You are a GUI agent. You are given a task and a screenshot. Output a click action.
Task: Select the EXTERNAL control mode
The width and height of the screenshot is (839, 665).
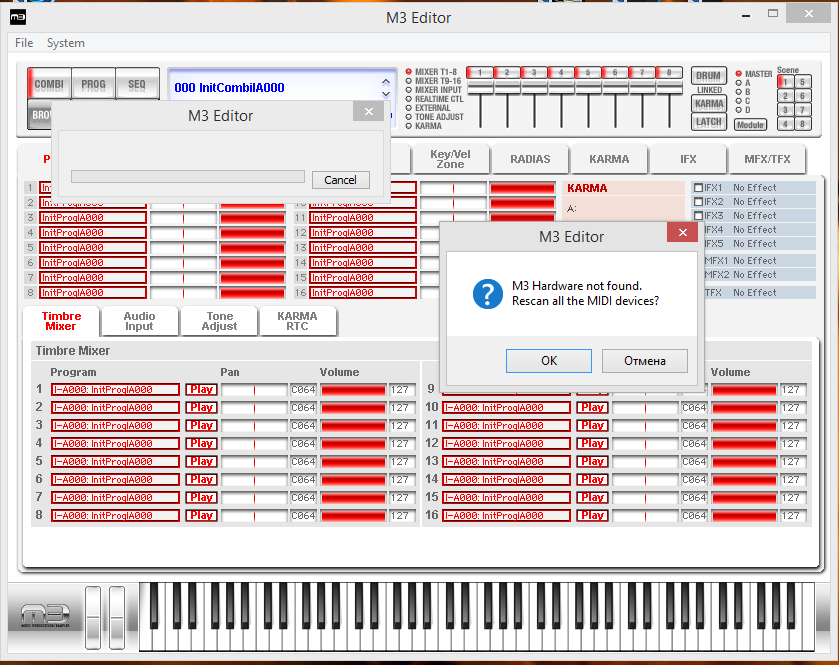click(409, 108)
